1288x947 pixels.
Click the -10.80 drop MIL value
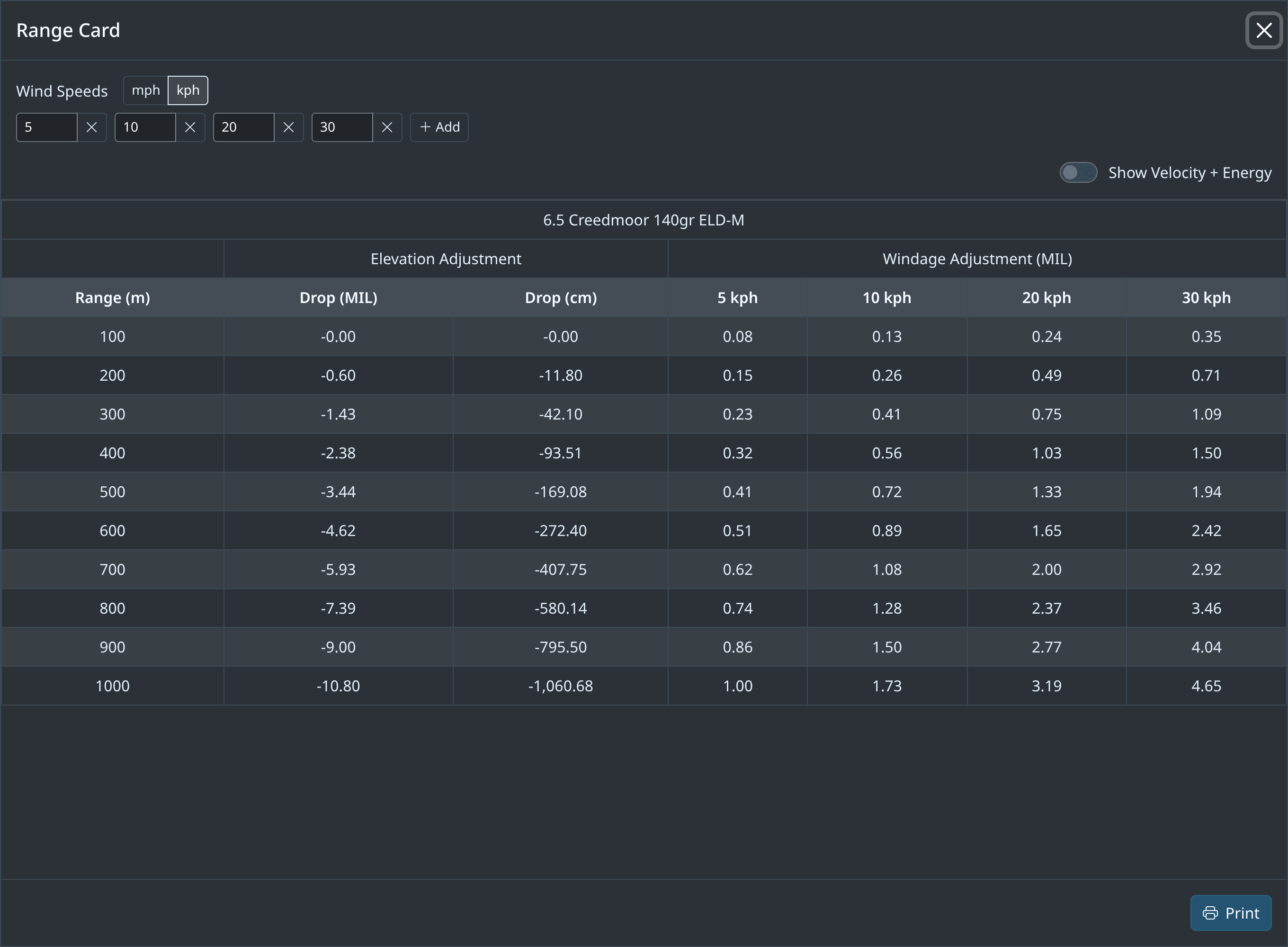click(338, 686)
